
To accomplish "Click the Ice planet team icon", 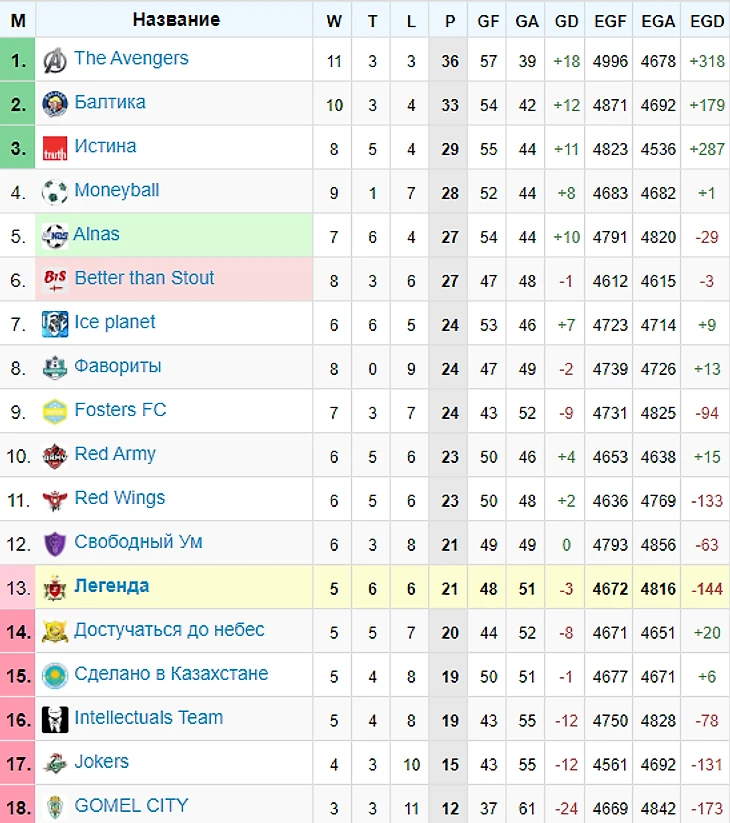I will pos(55,324).
